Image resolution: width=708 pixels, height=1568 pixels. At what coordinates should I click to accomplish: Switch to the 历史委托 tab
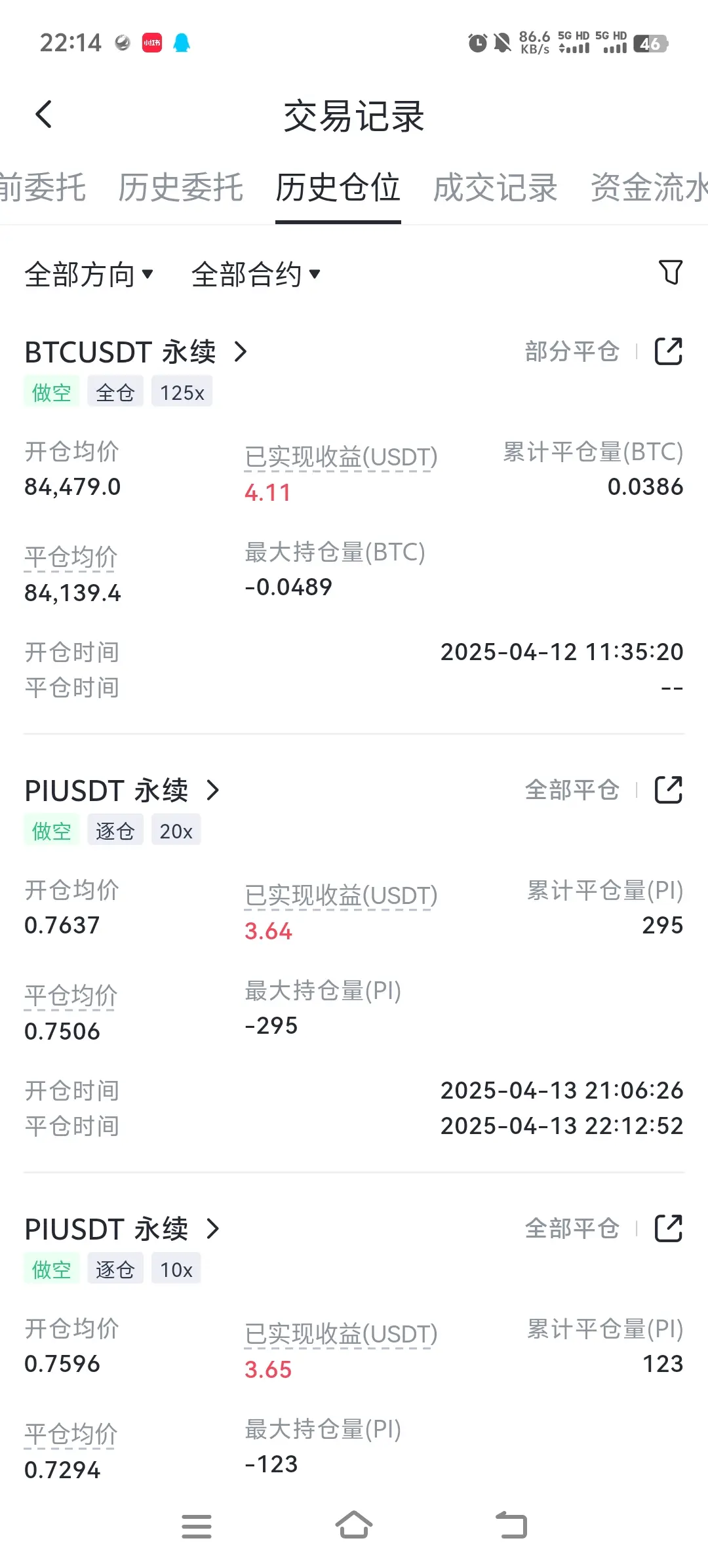[180, 188]
